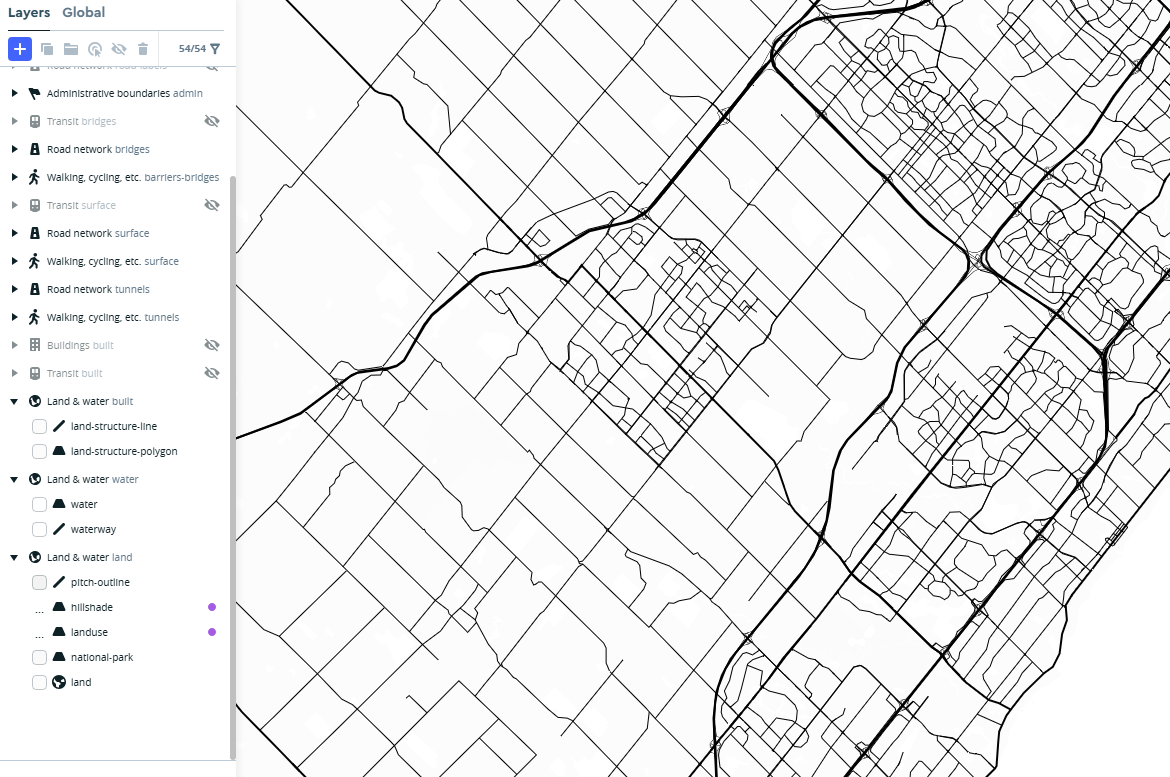Viewport: 1170px width, 777px height.
Task: Select the land-structure-polygon layer
Action: pyautogui.click(x=124, y=451)
